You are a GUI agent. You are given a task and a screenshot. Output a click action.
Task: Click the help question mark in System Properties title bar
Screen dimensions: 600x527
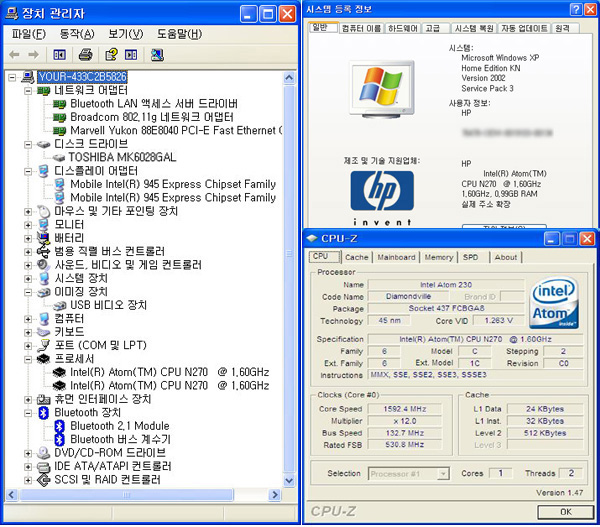(x=576, y=9)
